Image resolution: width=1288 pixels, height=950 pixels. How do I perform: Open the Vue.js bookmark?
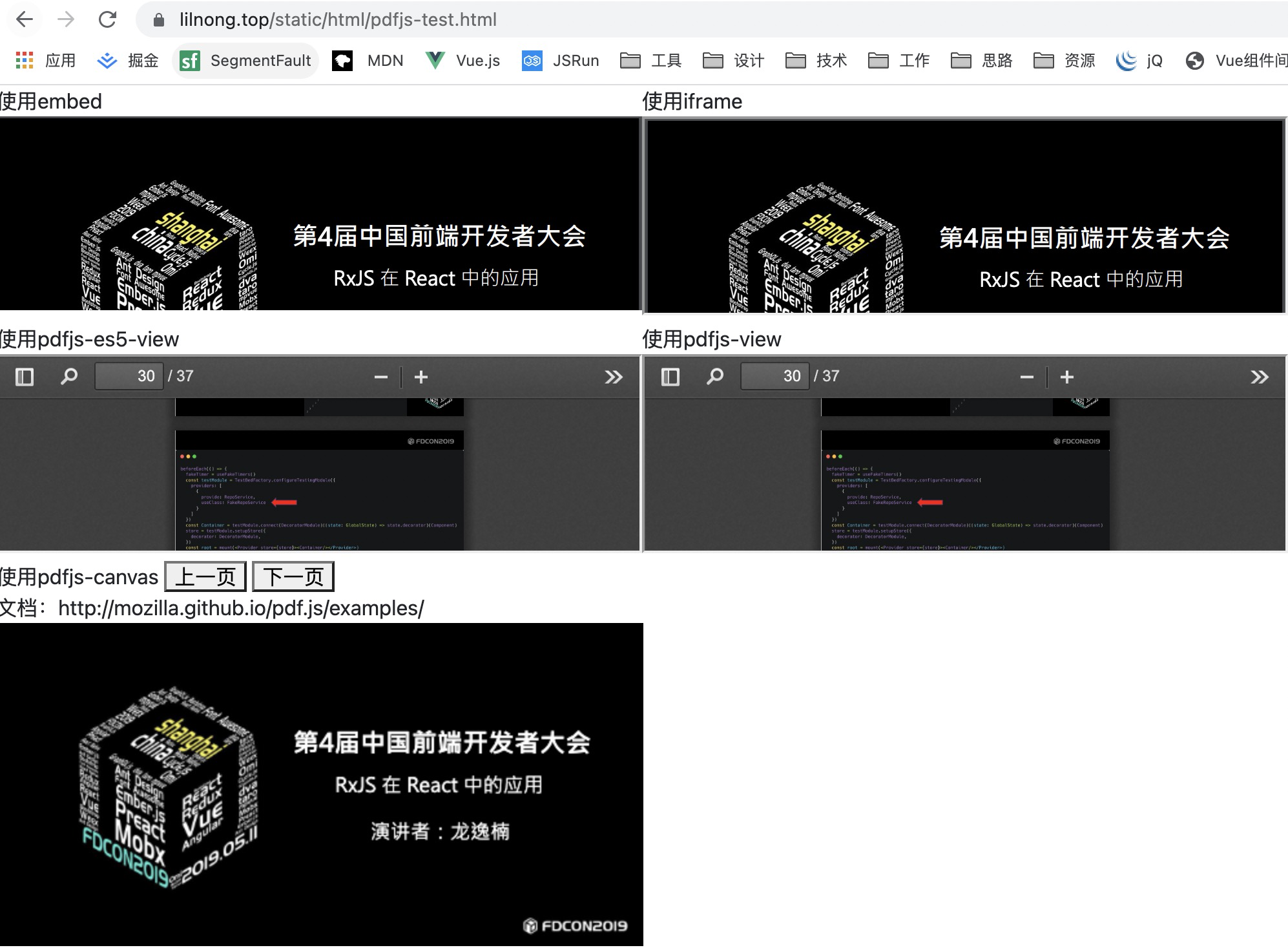(x=463, y=61)
